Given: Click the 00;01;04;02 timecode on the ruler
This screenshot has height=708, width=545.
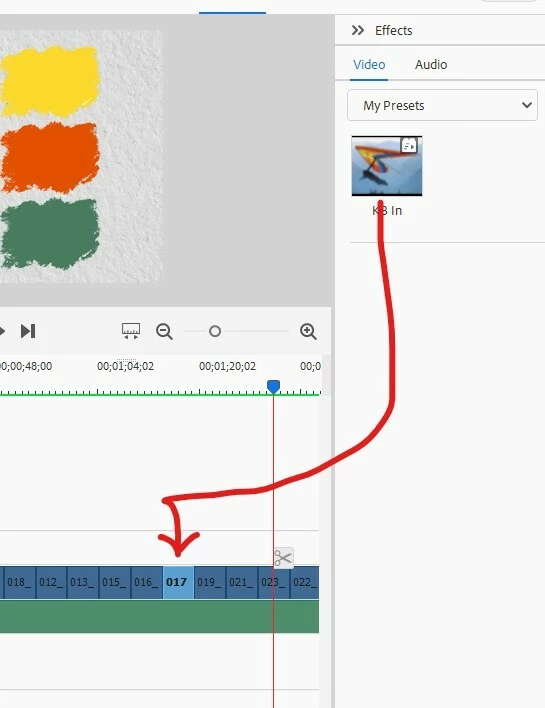Looking at the screenshot, I should (126, 366).
